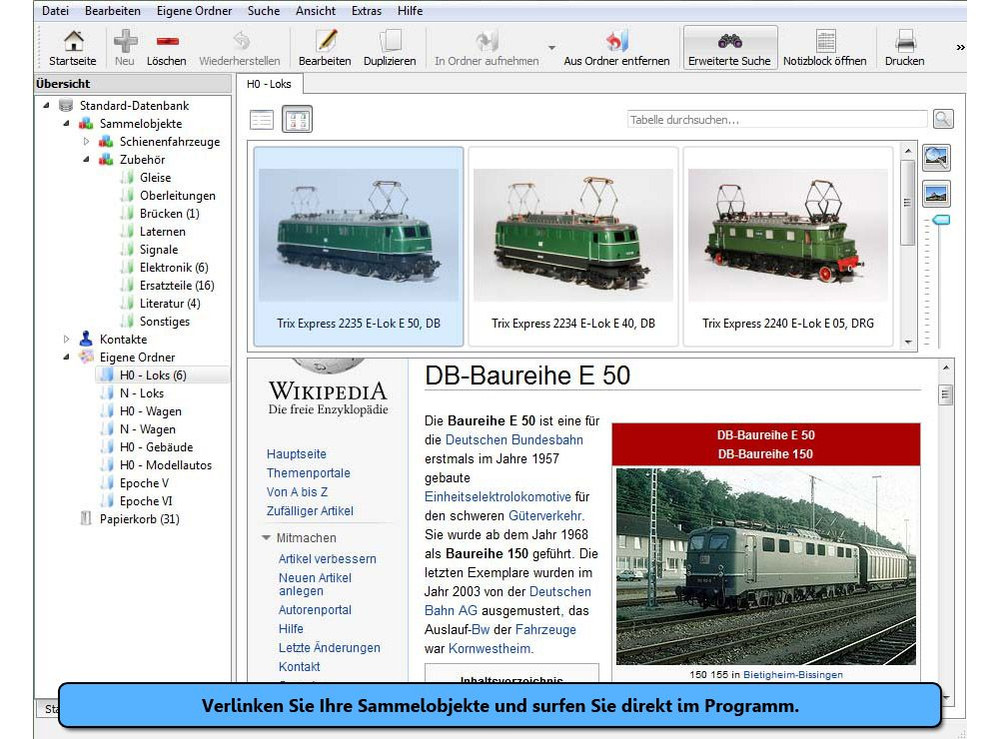Select Ersatzteile (16) folder
Viewport: 1000px width, 739px height.
(x=177, y=285)
